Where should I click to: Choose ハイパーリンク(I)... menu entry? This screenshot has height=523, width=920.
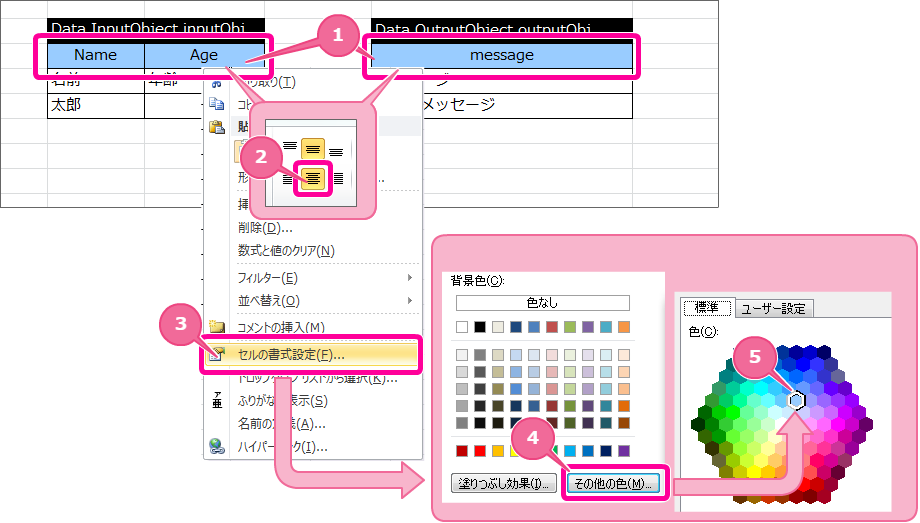tap(282, 447)
